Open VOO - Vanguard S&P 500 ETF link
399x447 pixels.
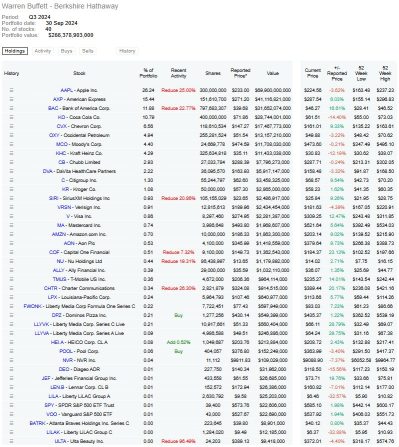pos(79,414)
